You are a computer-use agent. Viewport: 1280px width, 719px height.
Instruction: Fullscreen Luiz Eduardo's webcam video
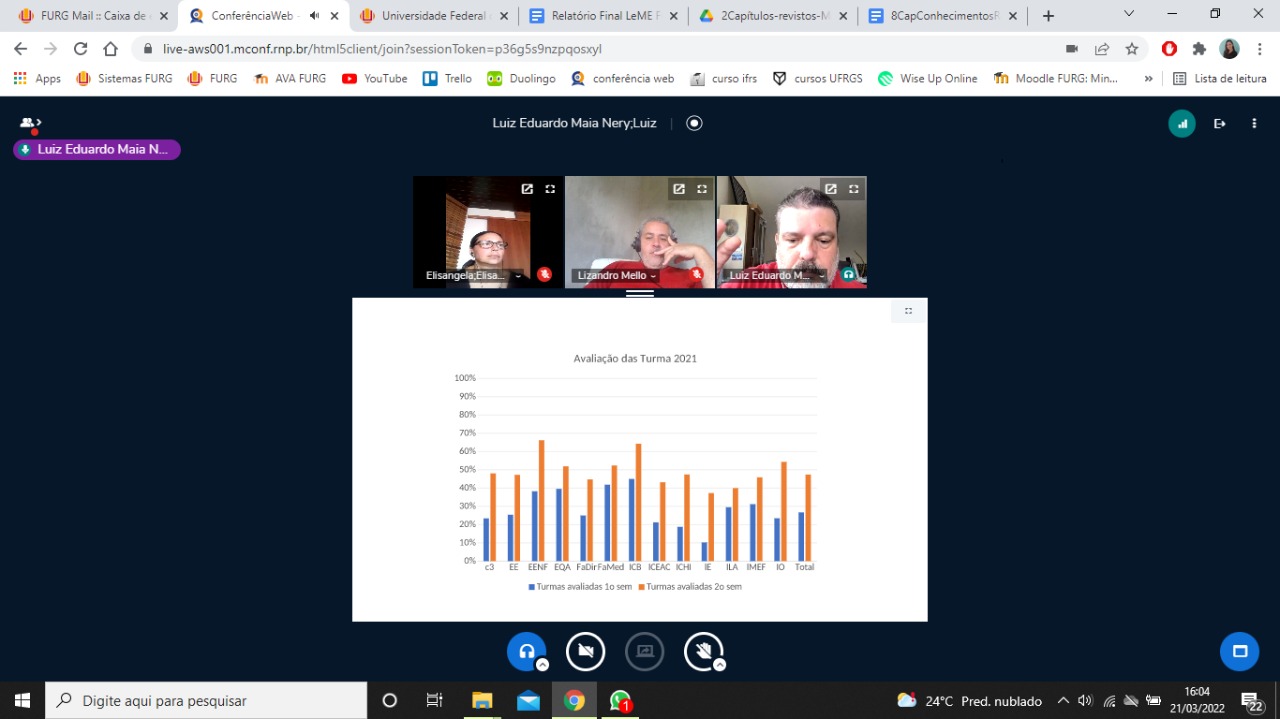pos(854,189)
